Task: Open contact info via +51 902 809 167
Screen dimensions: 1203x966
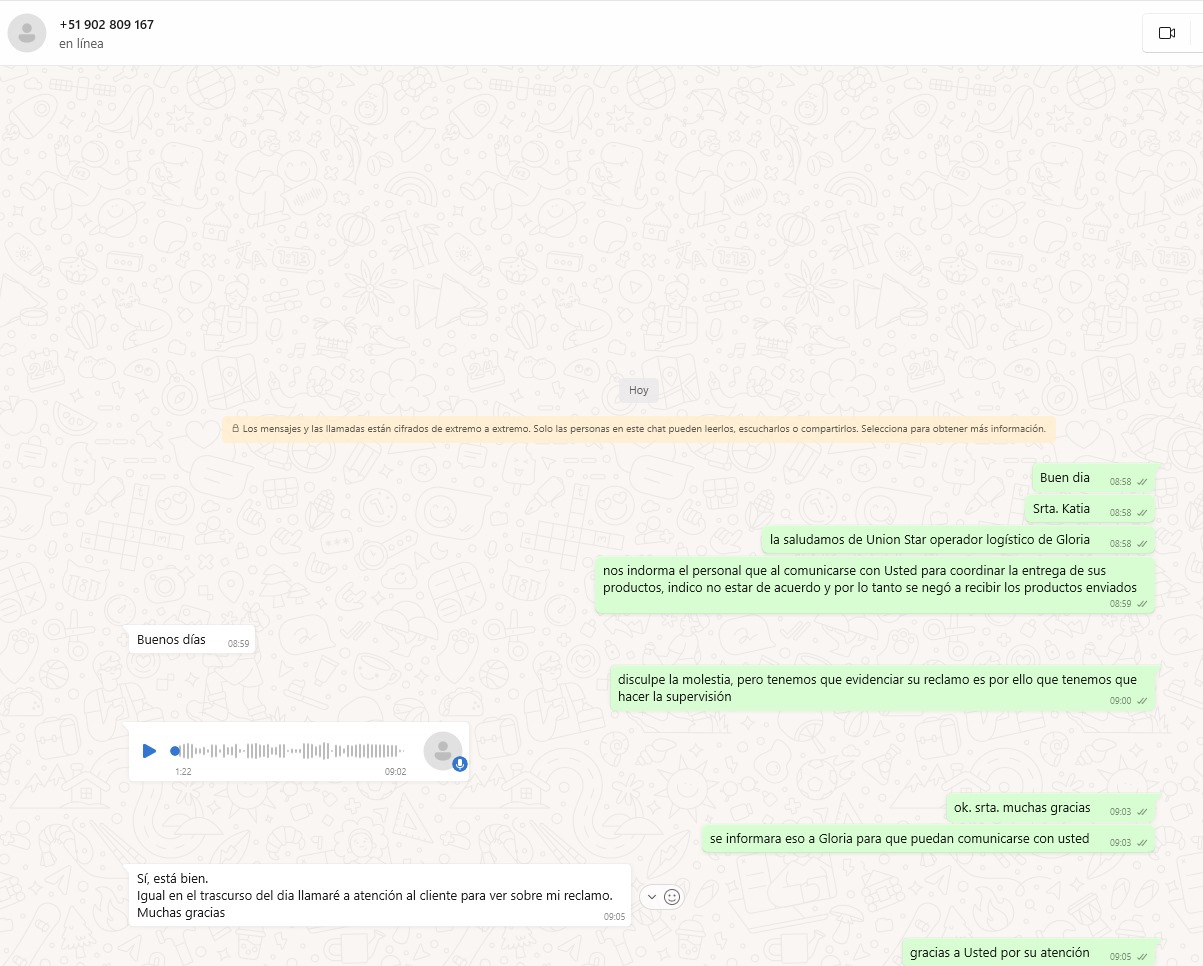Action: [x=107, y=24]
